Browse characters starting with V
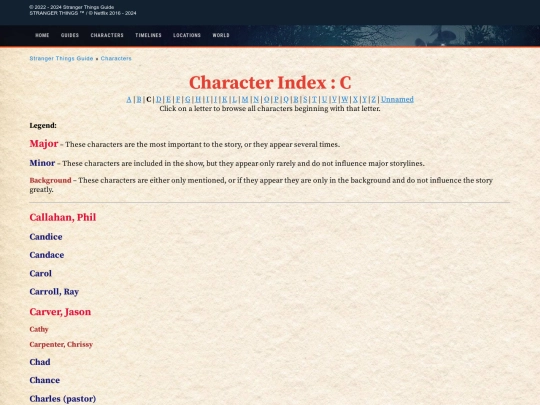The image size is (540, 405). click(334, 100)
